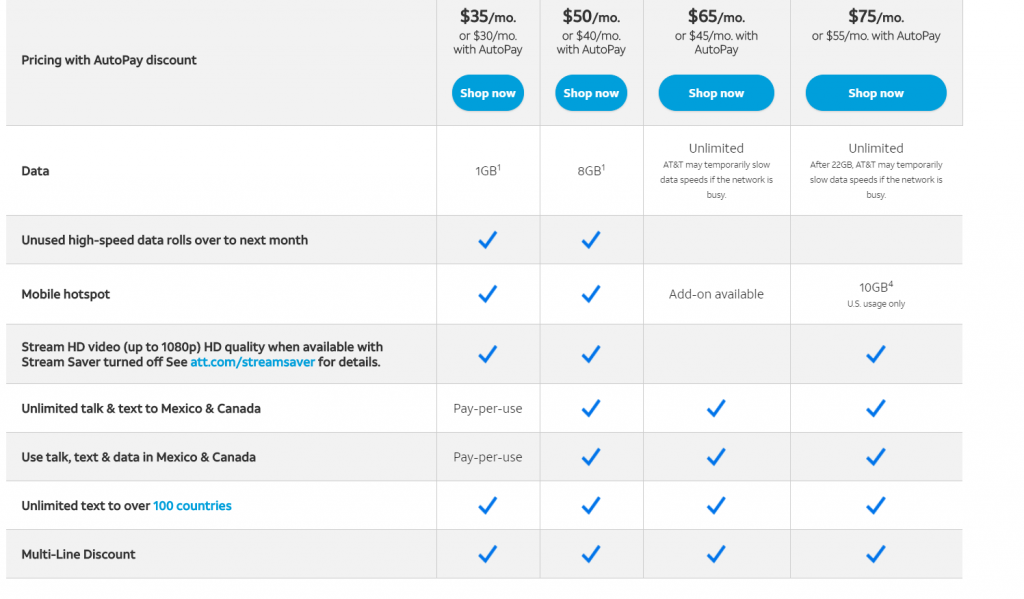
Task: Click Add-on available in Mobile hotspot row
Action: point(716,294)
